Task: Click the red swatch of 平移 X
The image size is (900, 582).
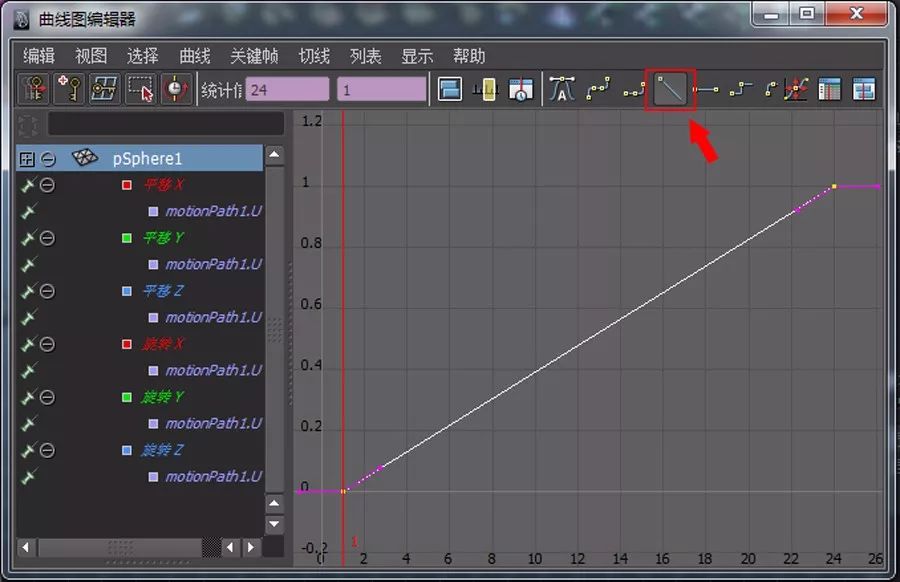Action: (x=127, y=185)
